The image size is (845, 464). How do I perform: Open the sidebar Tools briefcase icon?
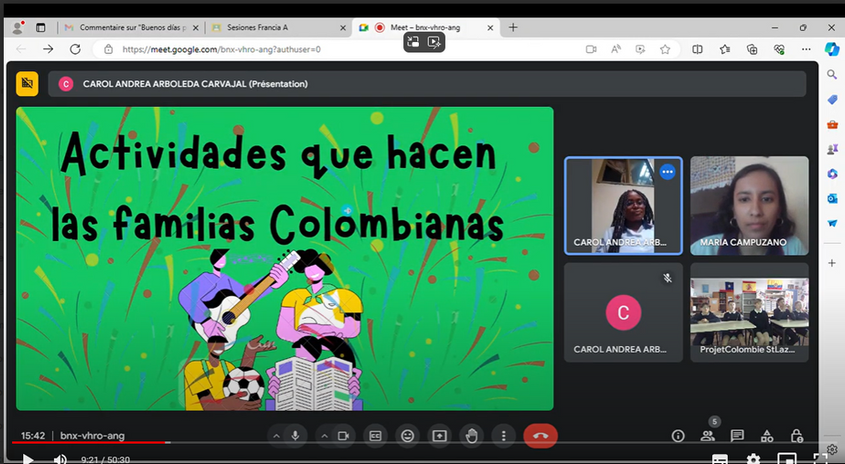coord(832,124)
